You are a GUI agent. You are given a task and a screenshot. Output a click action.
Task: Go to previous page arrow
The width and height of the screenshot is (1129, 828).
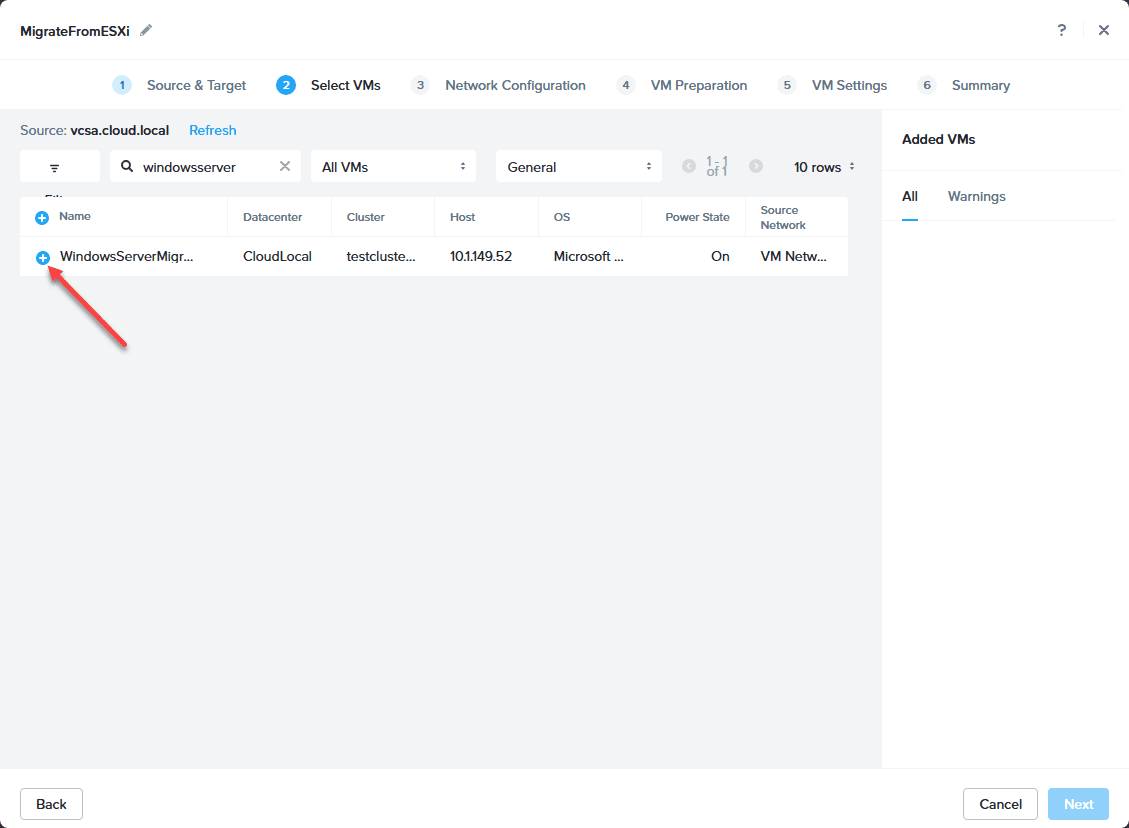[x=689, y=166]
